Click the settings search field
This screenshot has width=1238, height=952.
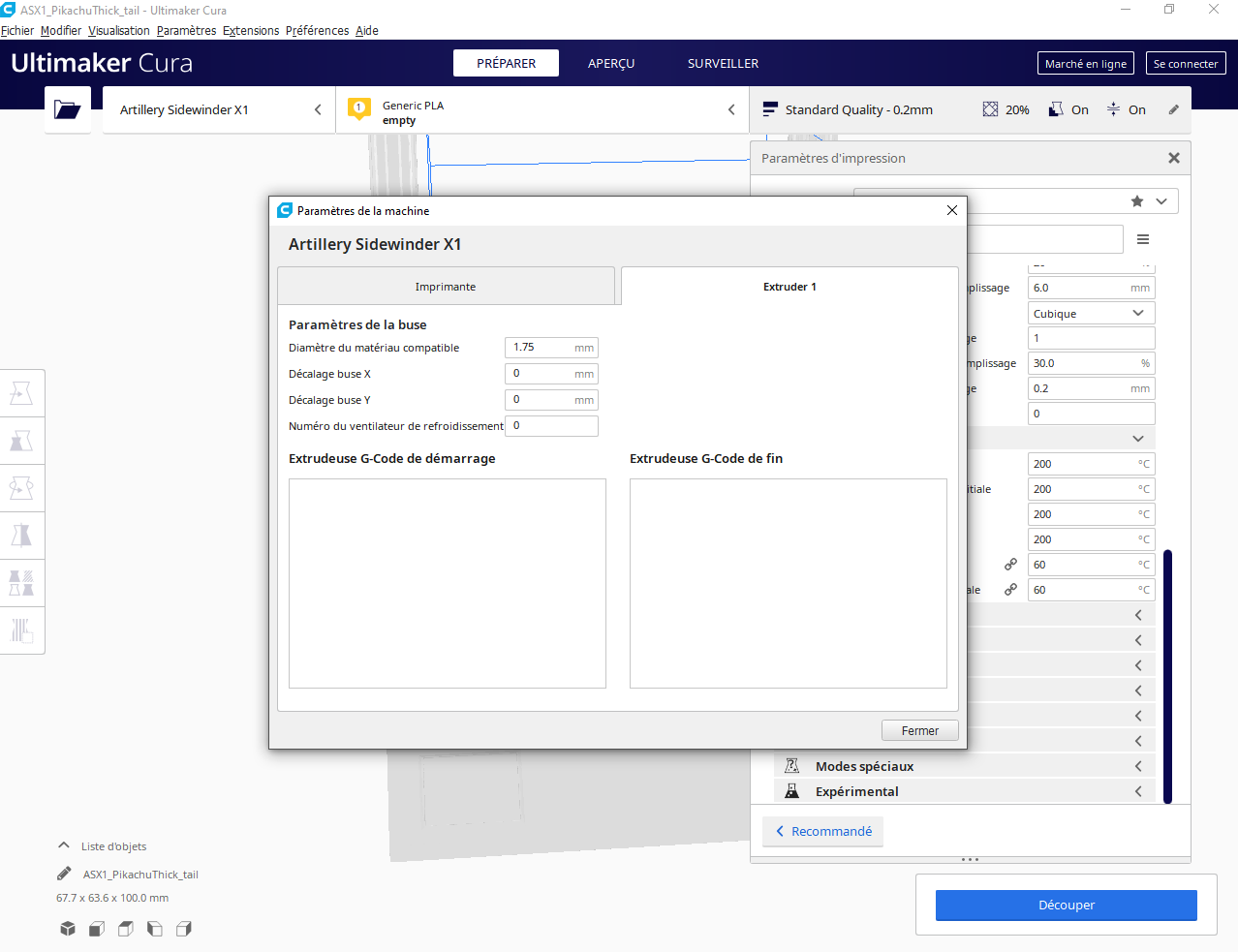point(1044,239)
